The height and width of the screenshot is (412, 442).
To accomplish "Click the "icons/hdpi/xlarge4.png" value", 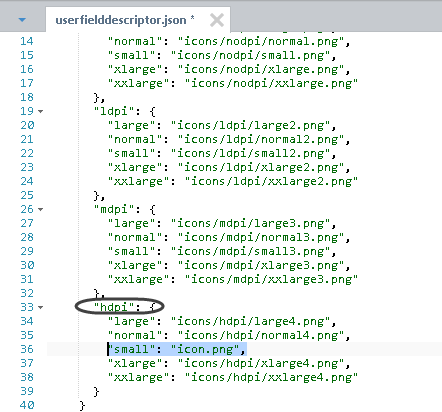I will (x=260, y=363).
